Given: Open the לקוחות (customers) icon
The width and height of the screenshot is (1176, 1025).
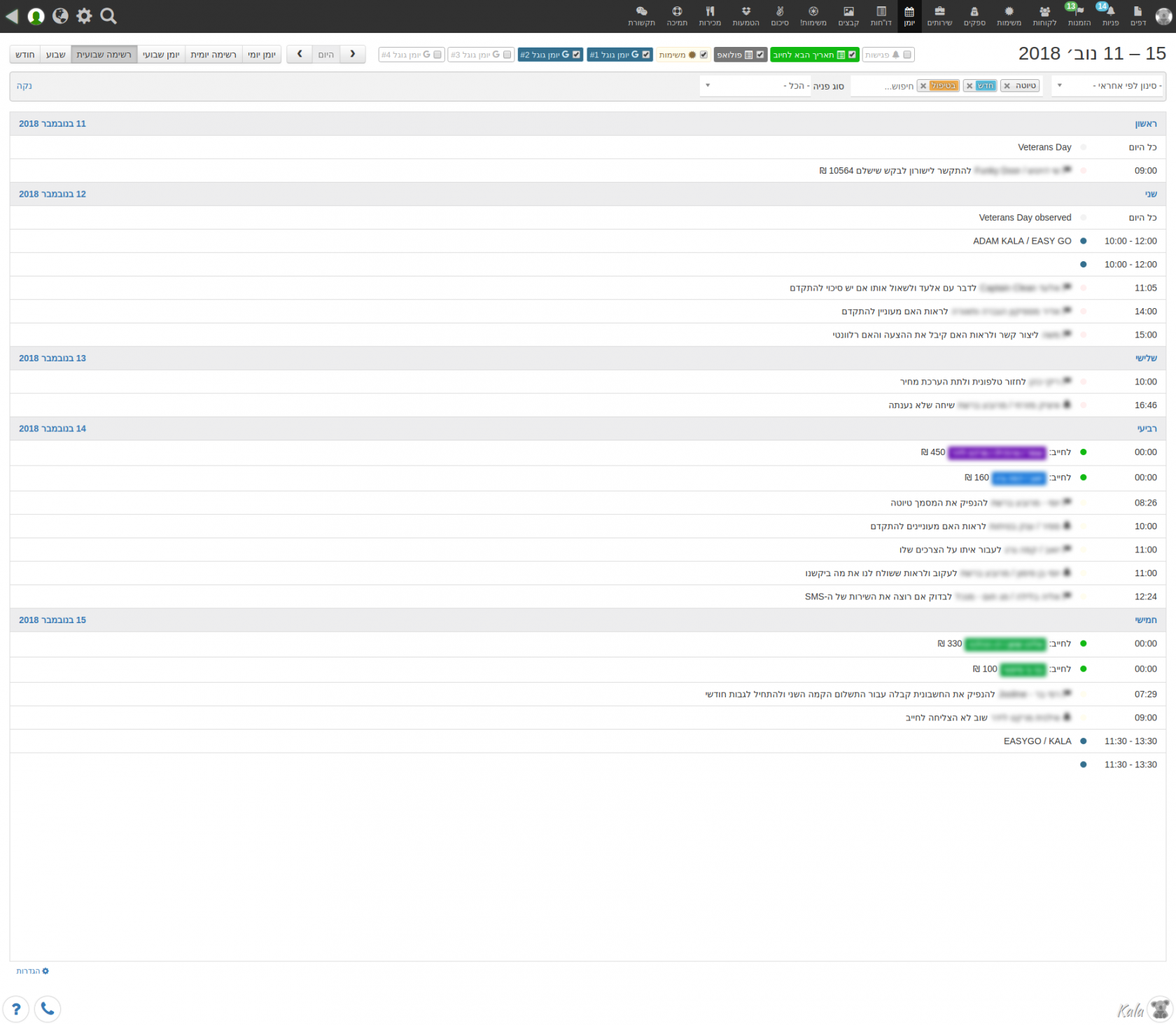Looking at the screenshot, I should point(1044,16).
